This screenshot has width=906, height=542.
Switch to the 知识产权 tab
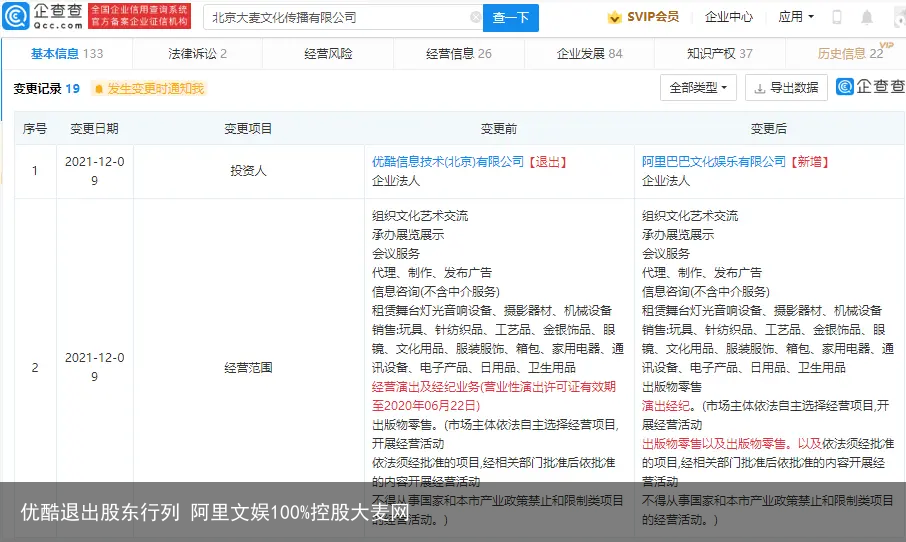(719, 54)
